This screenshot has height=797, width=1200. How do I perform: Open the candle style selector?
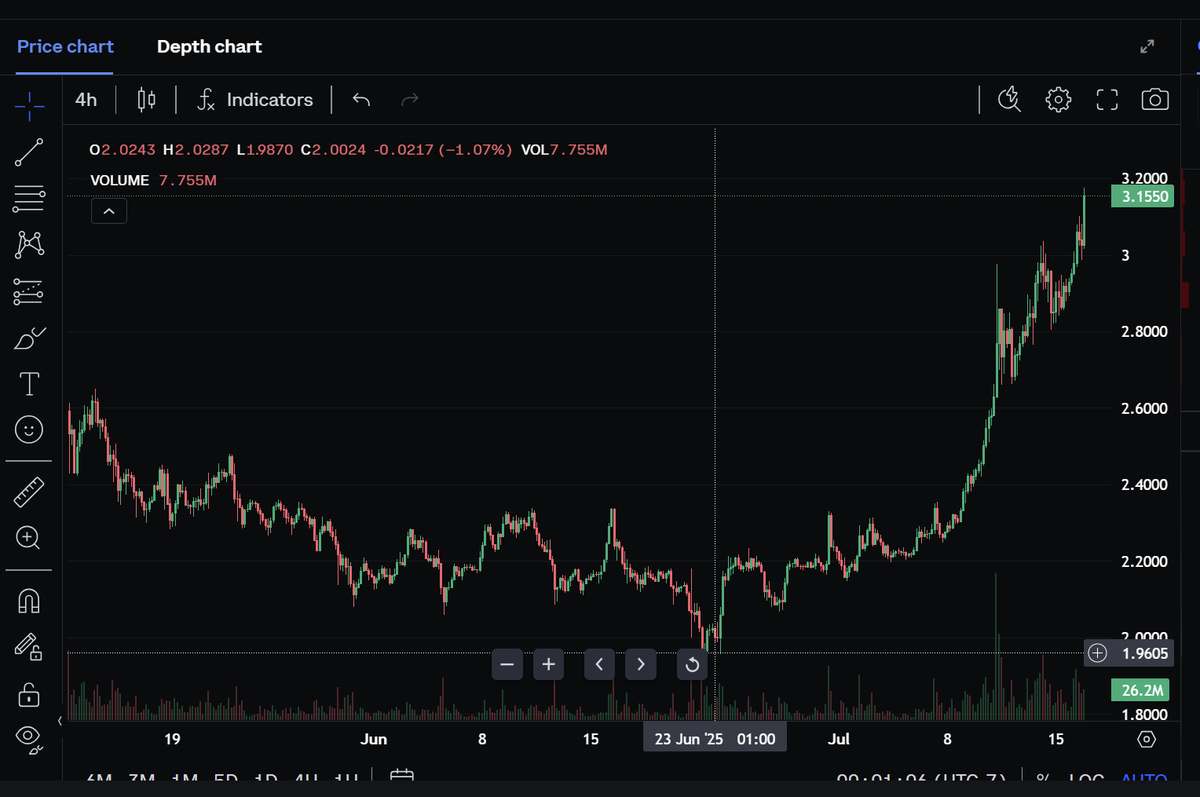[146, 99]
